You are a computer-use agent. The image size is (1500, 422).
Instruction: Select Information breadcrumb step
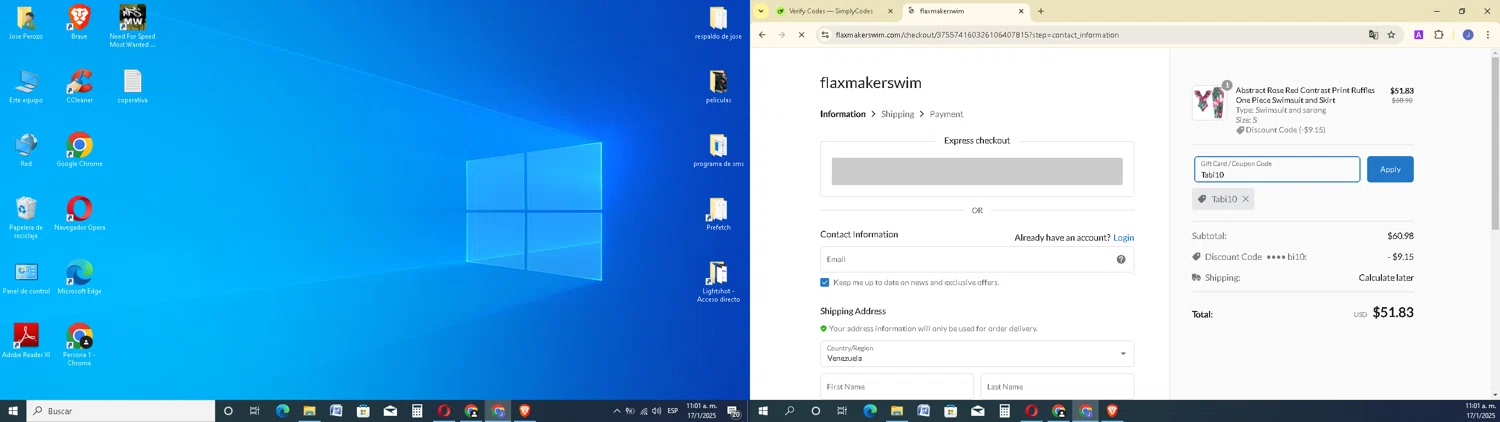click(x=843, y=114)
